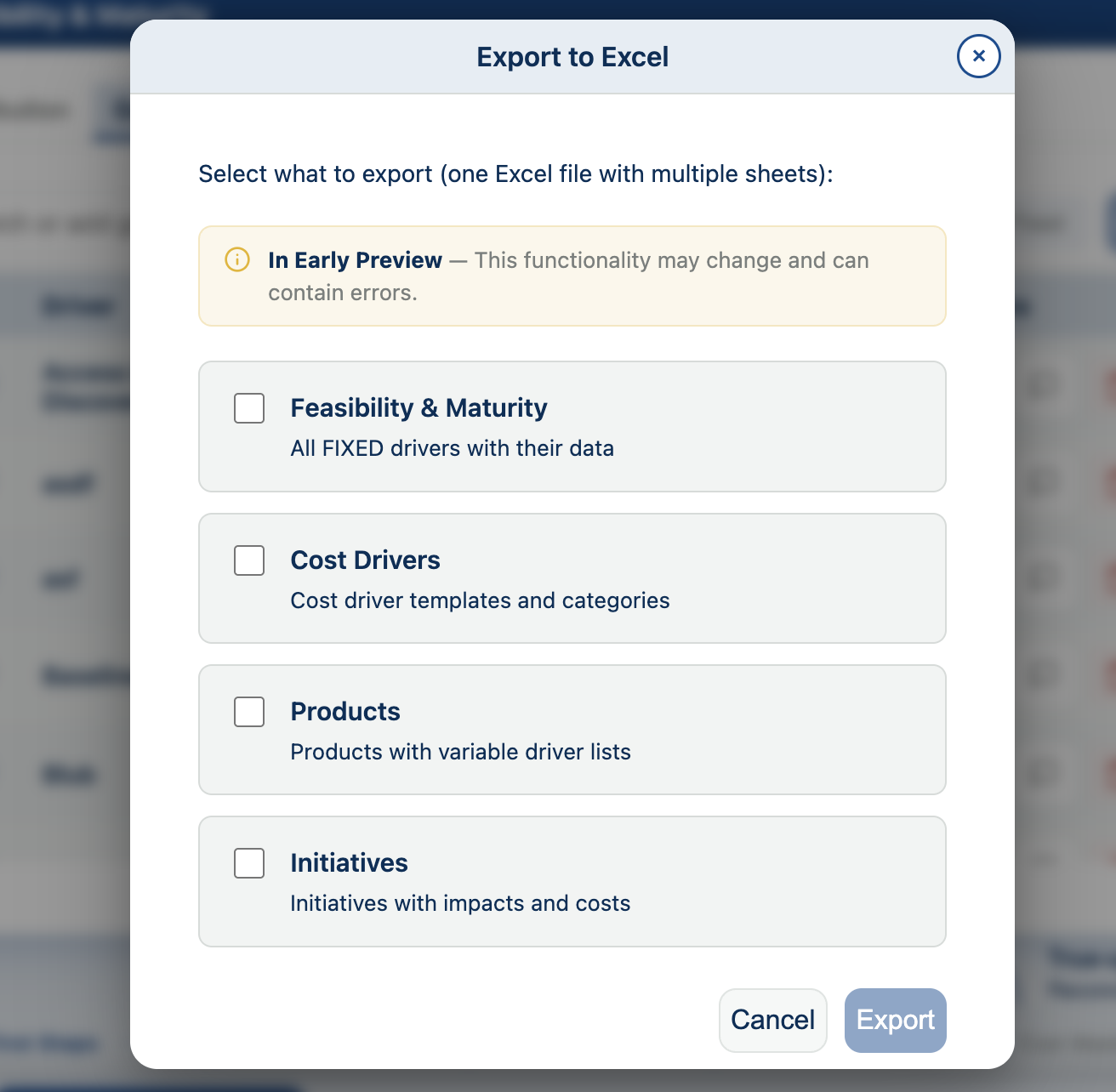Click the info icon in preview banner

tap(237, 259)
